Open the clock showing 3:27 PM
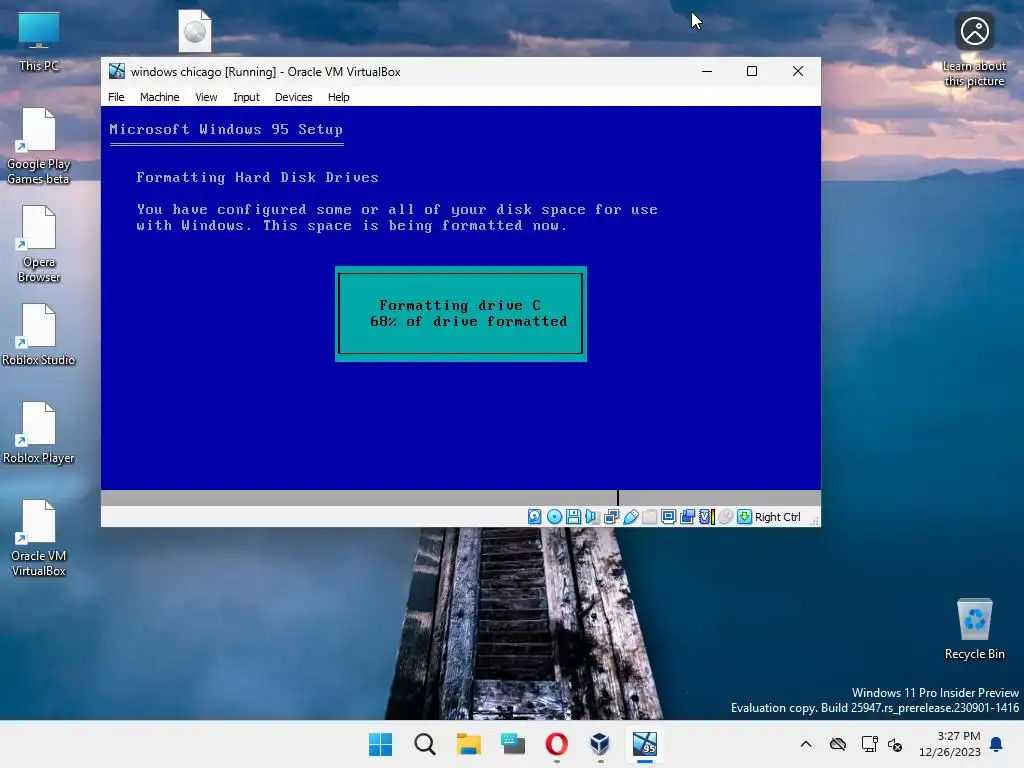 click(x=950, y=744)
